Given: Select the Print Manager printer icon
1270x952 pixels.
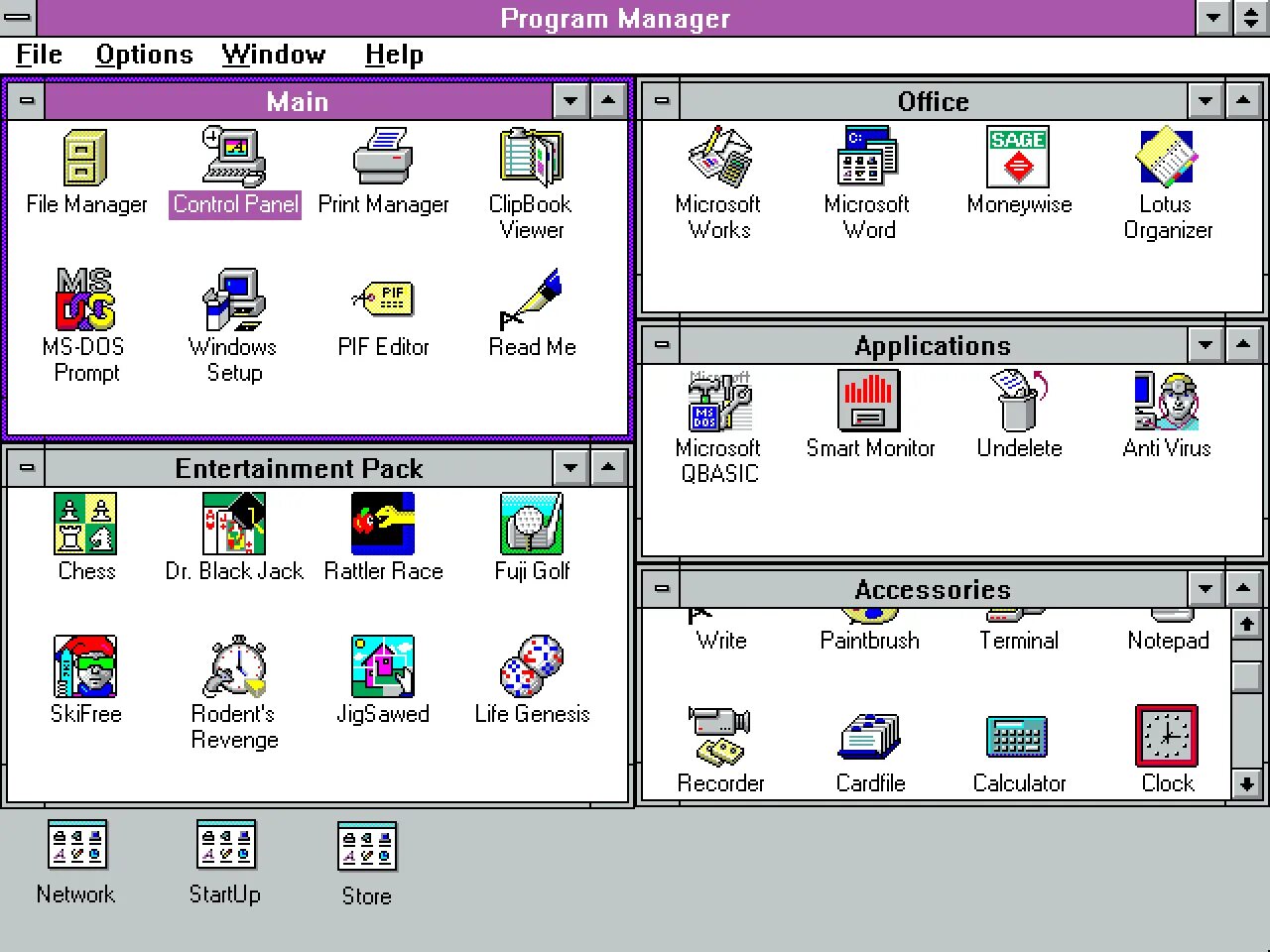Looking at the screenshot, I should [x=383, y=156].
